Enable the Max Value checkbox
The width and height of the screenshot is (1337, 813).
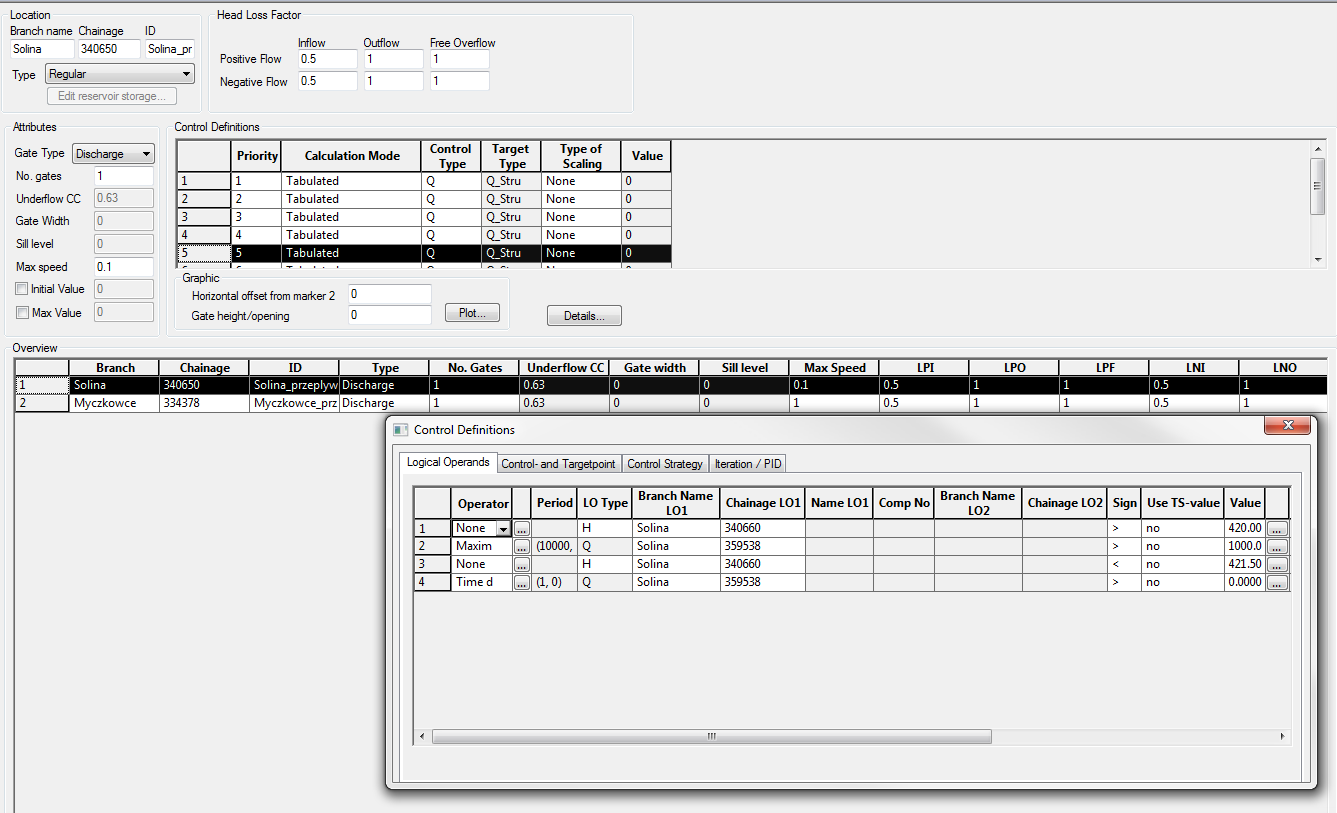click(x=22, y=313)
